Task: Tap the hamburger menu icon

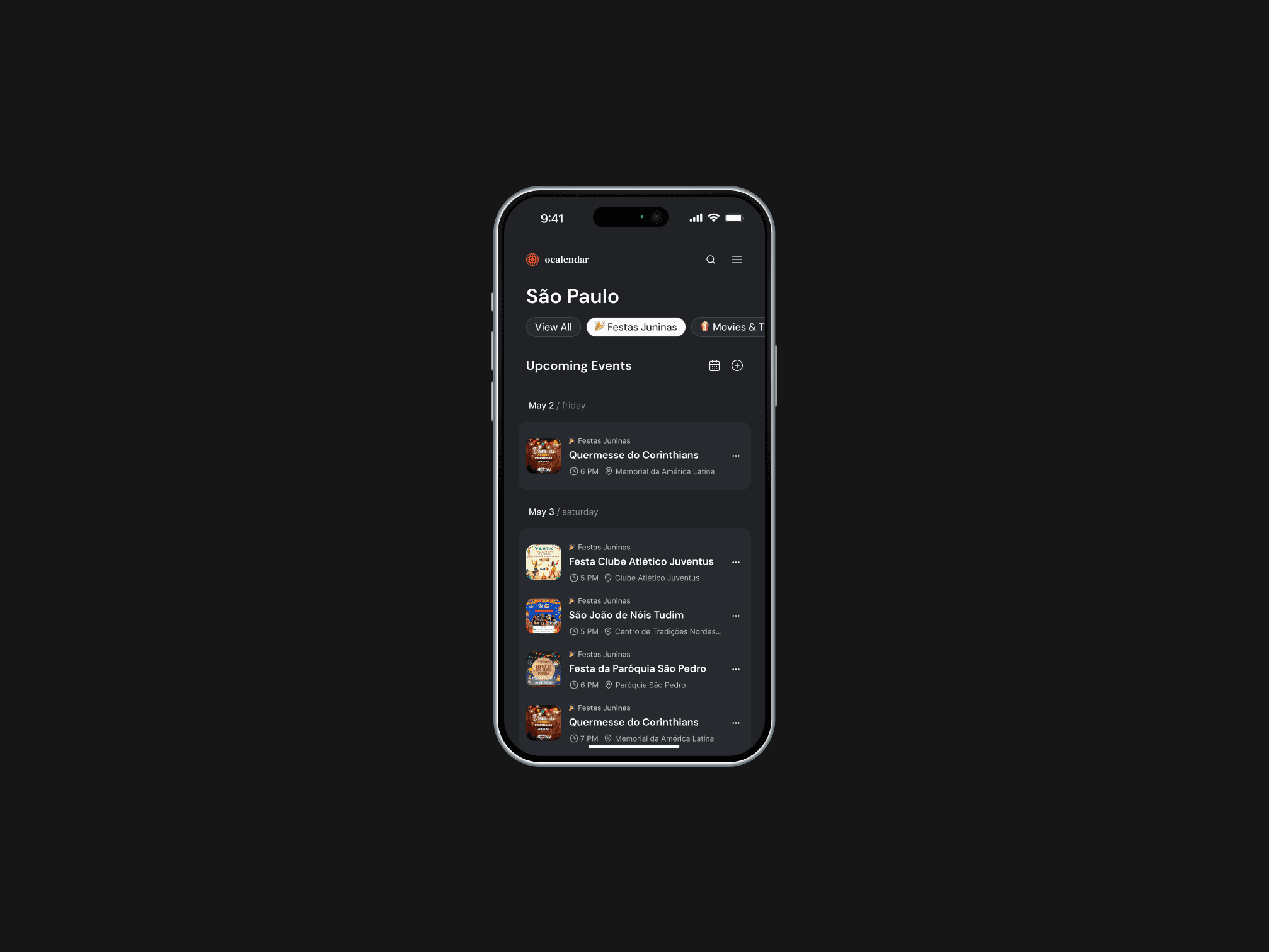Action: tap(737, 259)
